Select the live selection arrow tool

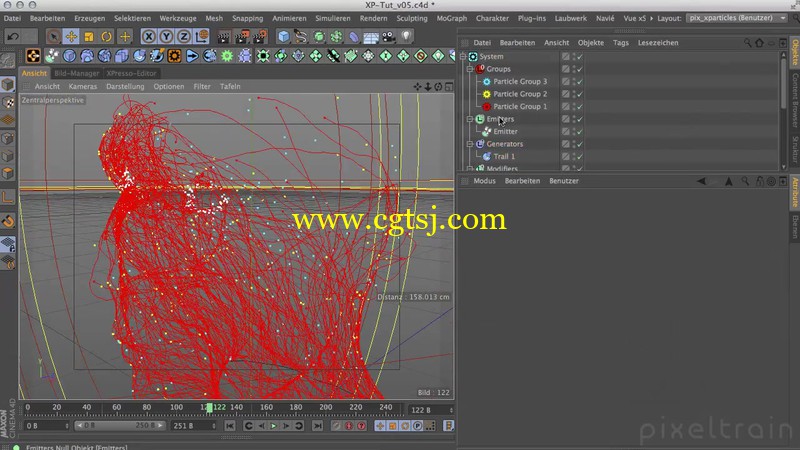53,37
